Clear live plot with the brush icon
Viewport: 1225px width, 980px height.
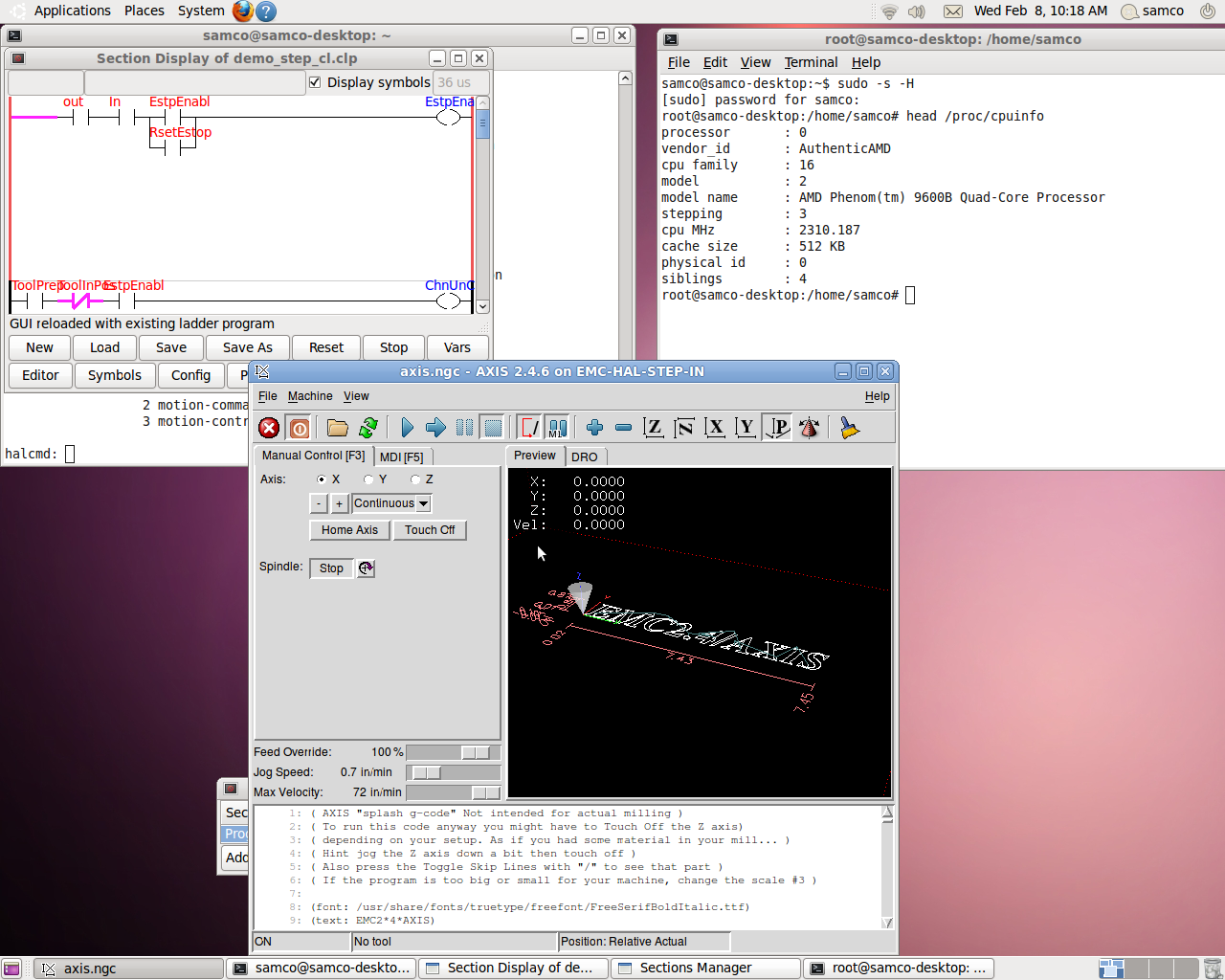(x=849, y=428)
